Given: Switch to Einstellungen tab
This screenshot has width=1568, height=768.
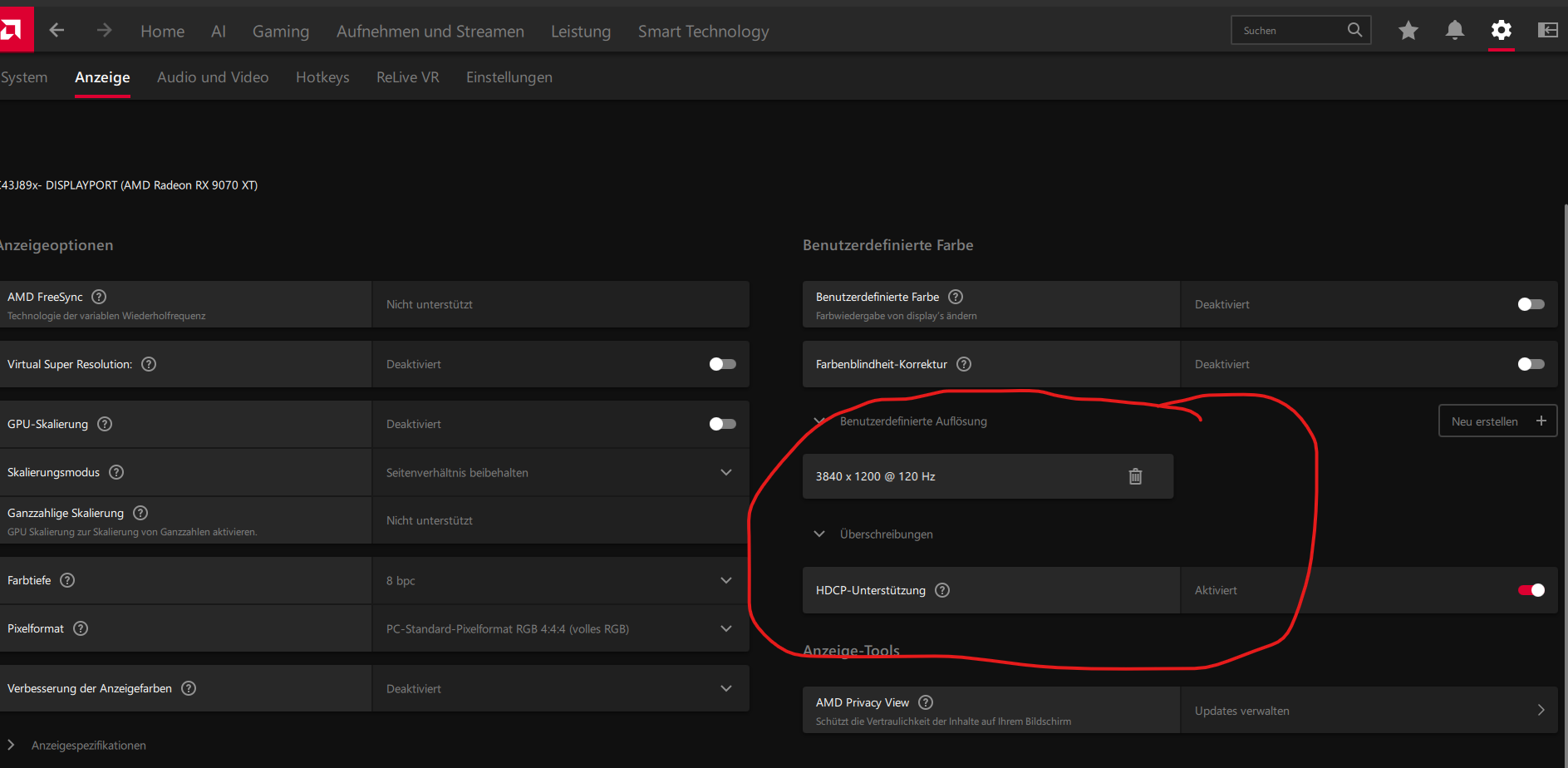Looking at the screenshot, I should tap(509, 77).
